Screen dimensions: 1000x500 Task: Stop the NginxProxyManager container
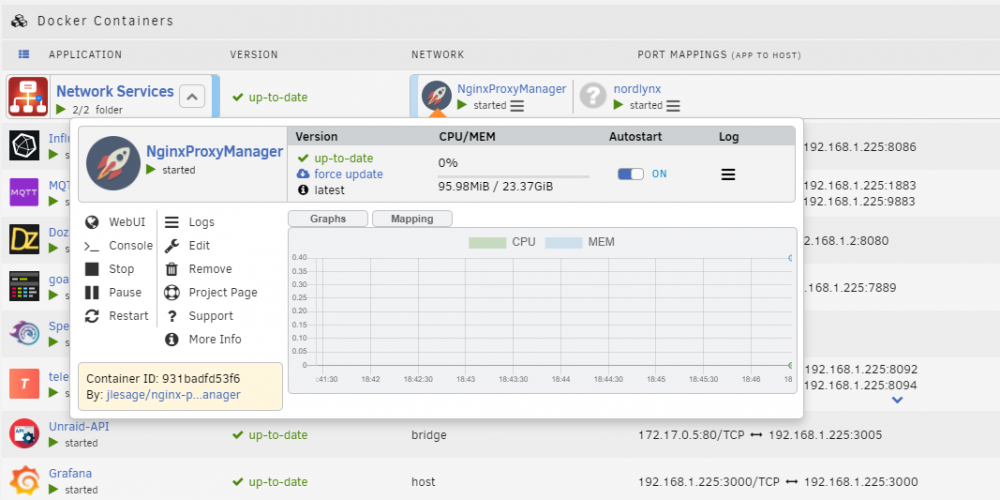(110, 269)
